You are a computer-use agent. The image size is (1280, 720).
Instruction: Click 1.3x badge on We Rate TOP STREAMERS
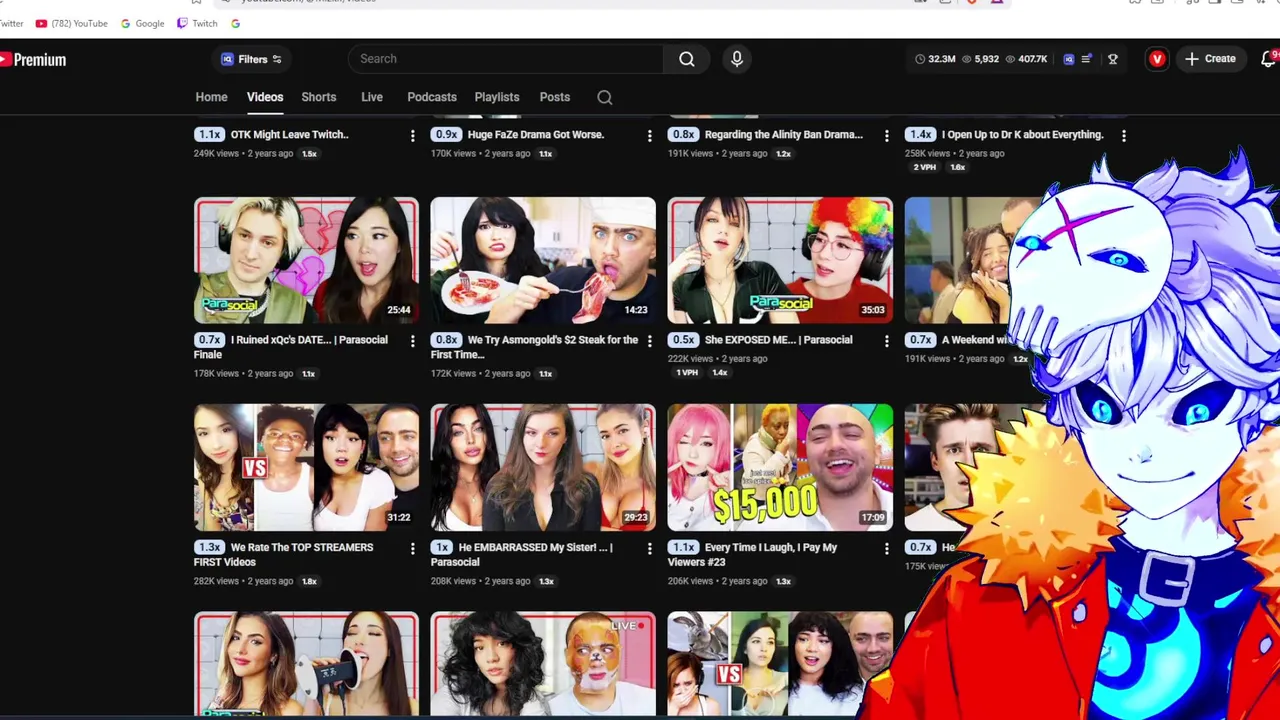click(x=209, y=547)
